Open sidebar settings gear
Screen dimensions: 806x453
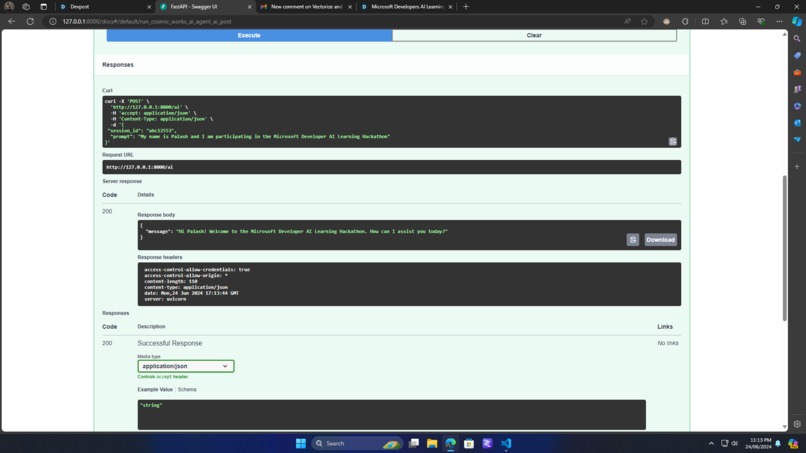coord(797,424)
